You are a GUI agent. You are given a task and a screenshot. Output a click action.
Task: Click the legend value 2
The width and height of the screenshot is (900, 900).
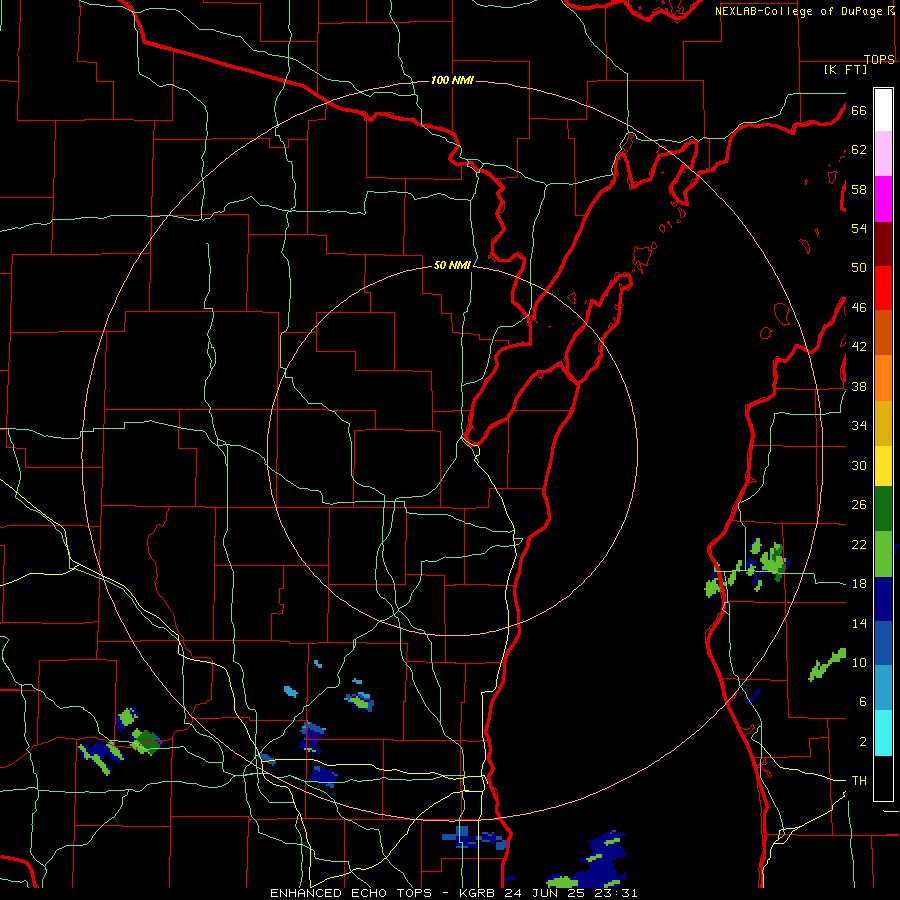point(862,741)
